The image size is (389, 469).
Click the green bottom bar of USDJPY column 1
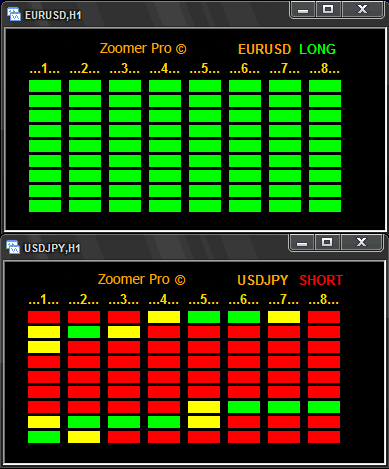(44, 437)
